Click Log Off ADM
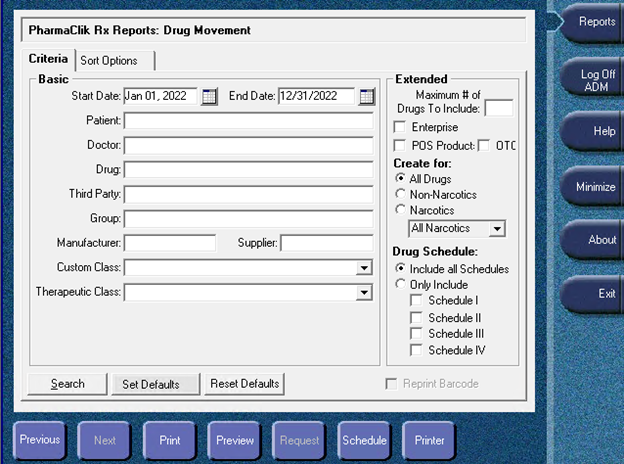This screenshot has width=624, height=464. tap(593, 79)
